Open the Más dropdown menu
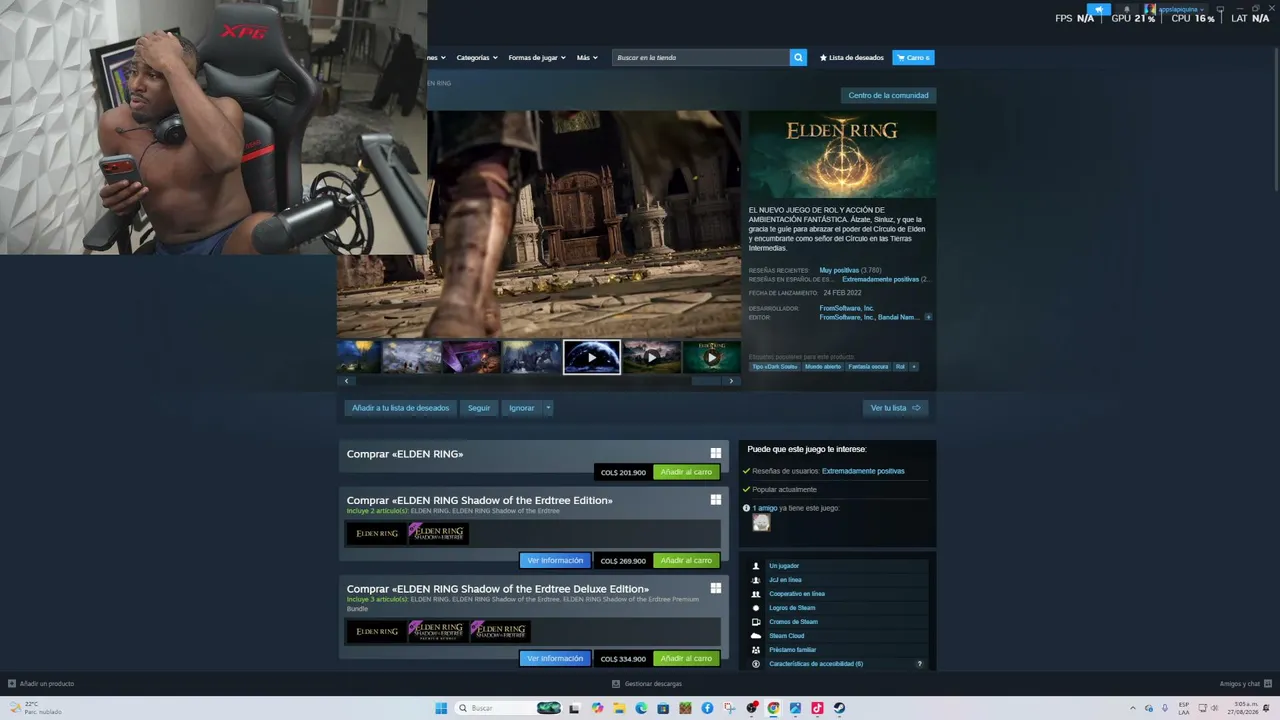 click(587, 58)
